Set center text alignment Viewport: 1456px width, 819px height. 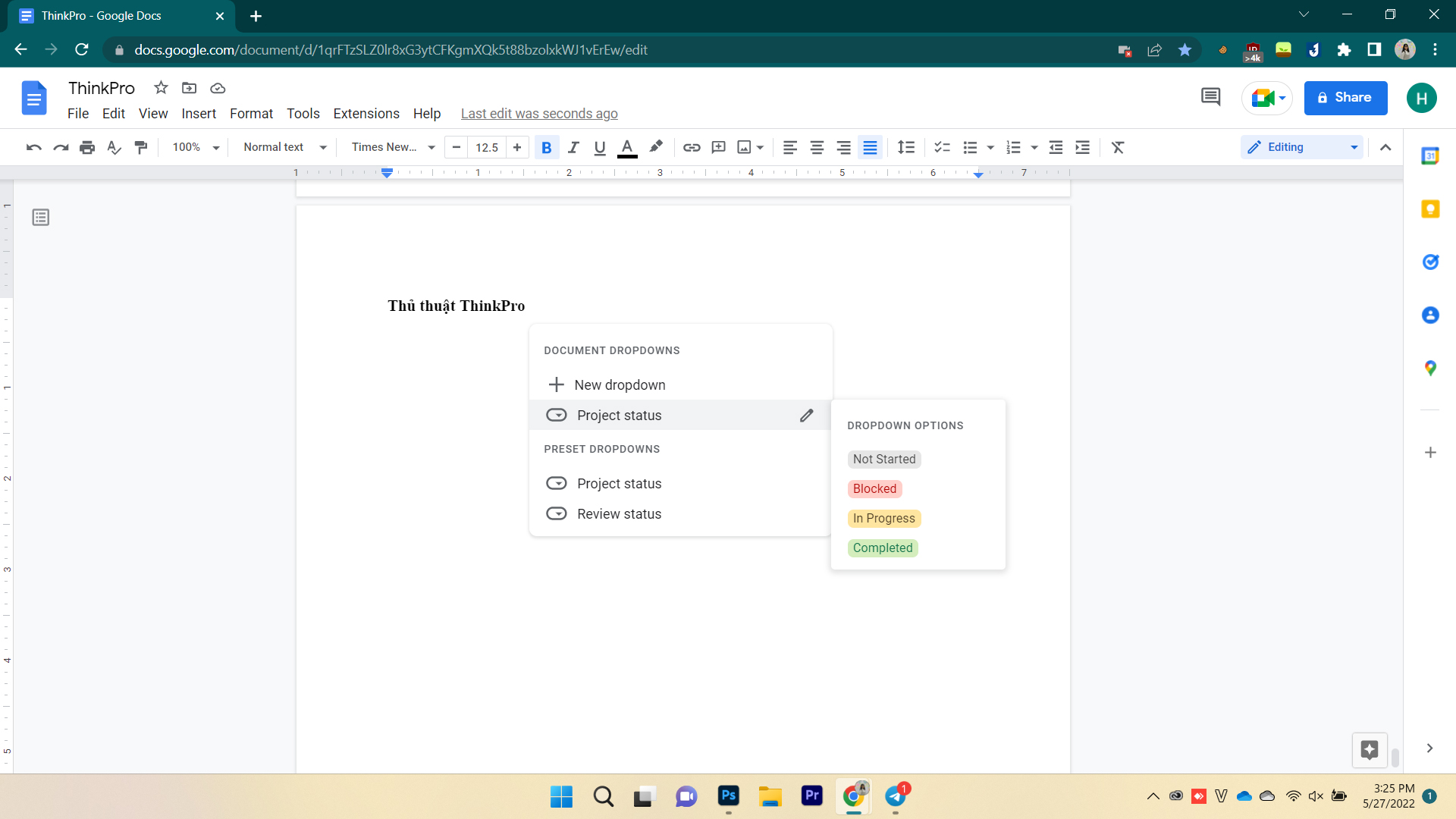817,147
